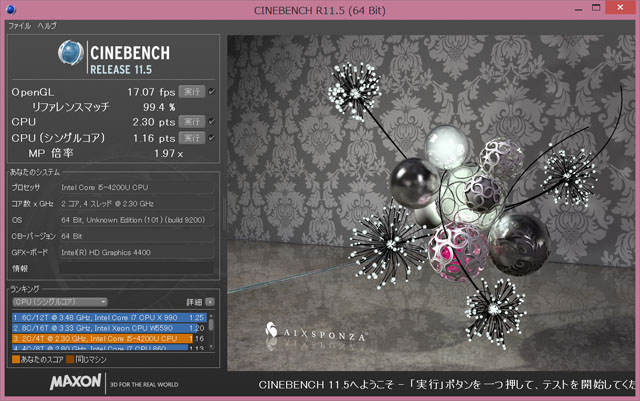Click the AIXSPONZA logo in the render
Image resolution: width=640 pixels, height=401 pixels.
click(316, 333)
